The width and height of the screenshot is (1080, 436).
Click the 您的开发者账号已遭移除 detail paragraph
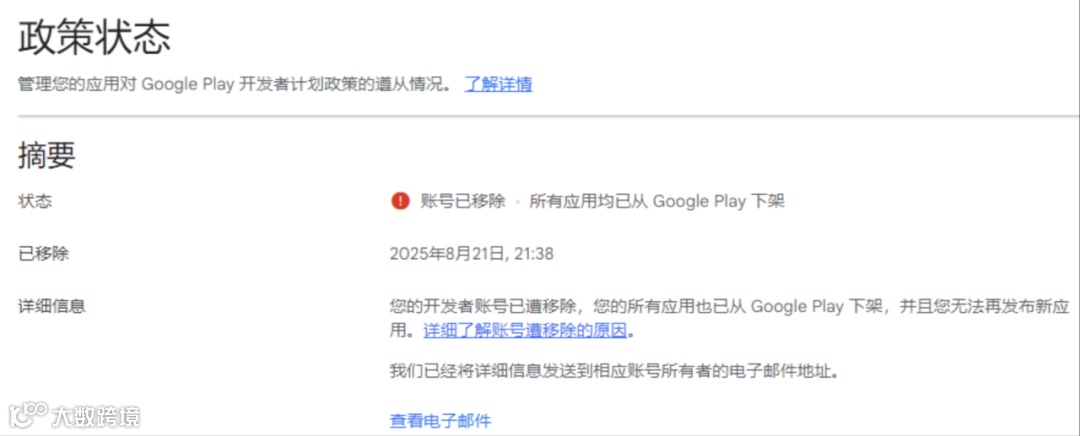[x=729, y=318]
